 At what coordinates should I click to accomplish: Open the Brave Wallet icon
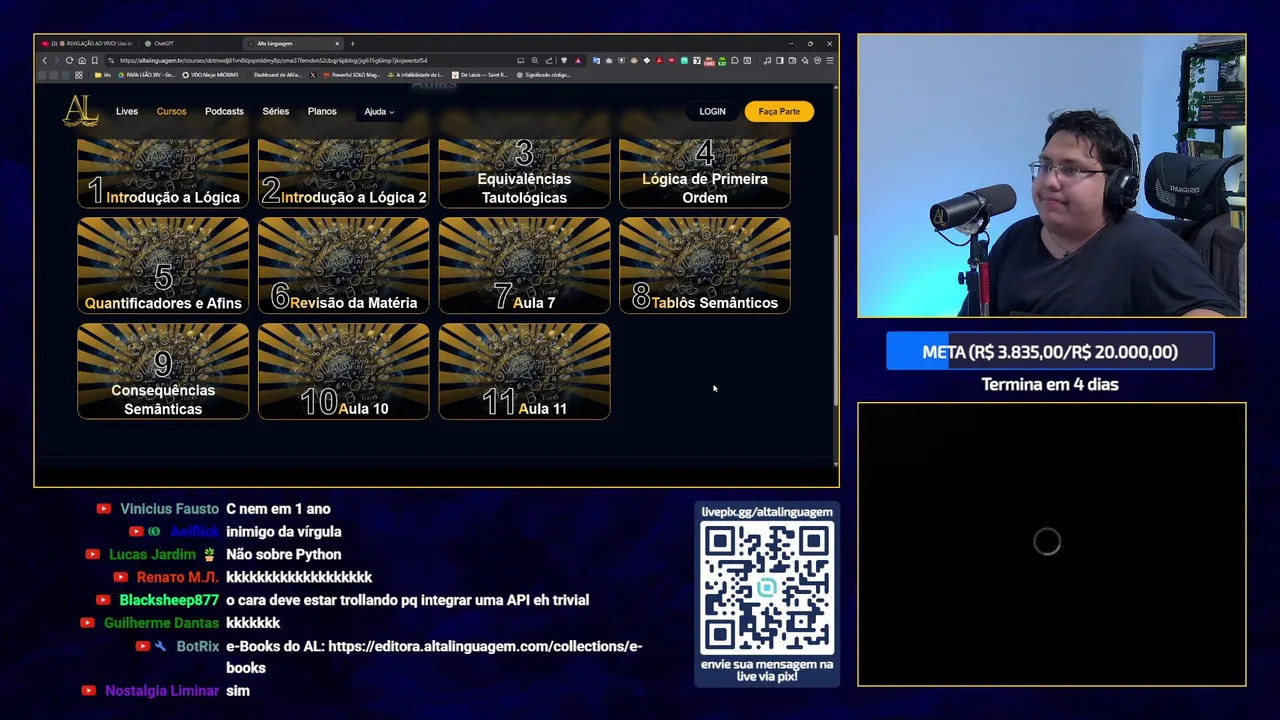click(792, 60)
